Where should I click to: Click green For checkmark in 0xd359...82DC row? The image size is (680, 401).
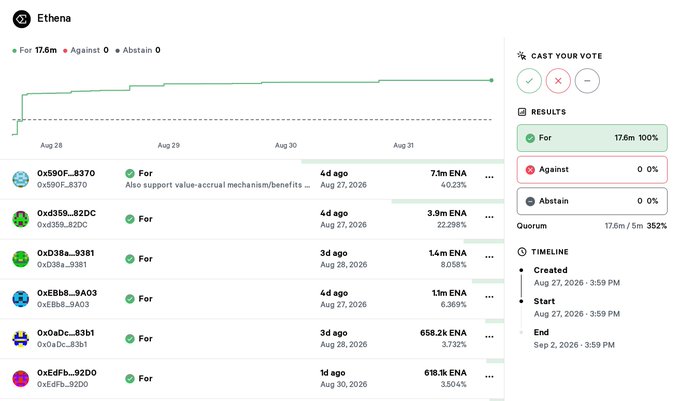[x=130, y=219]
